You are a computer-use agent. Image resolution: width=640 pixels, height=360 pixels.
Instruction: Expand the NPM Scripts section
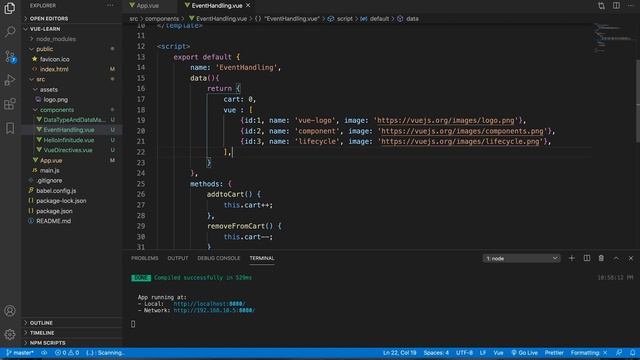[71, 343]
